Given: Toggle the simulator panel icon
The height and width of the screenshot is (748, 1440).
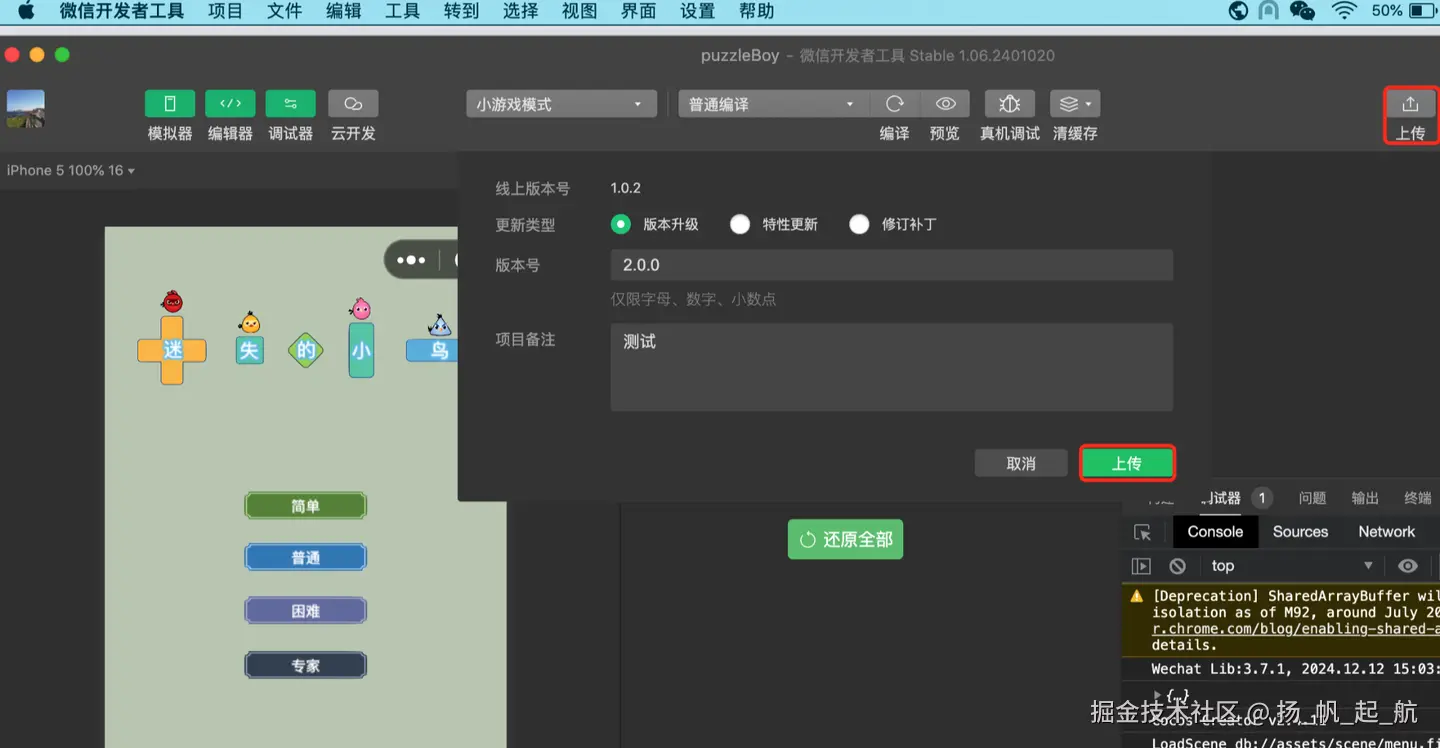Looking at the screenshot, I should pos(170,104).
